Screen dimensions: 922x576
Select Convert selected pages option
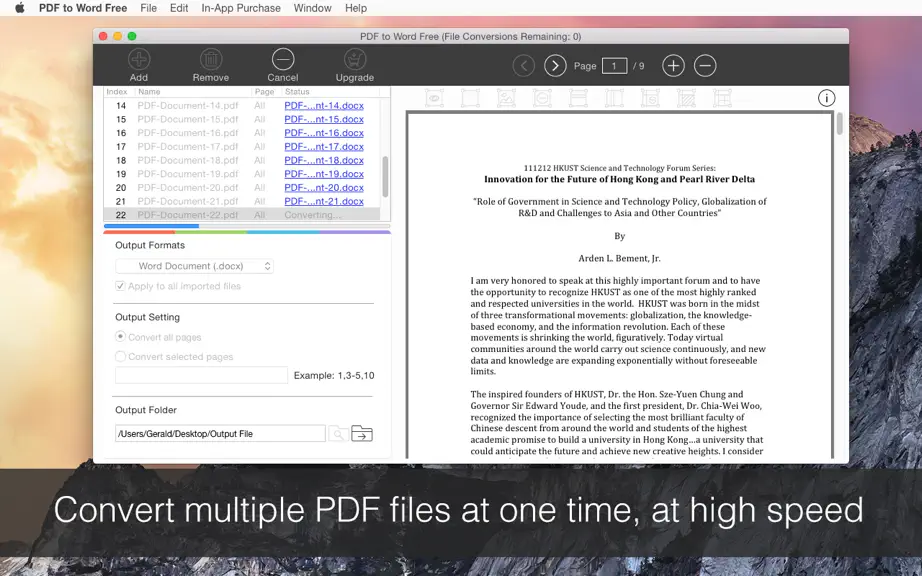121,356
